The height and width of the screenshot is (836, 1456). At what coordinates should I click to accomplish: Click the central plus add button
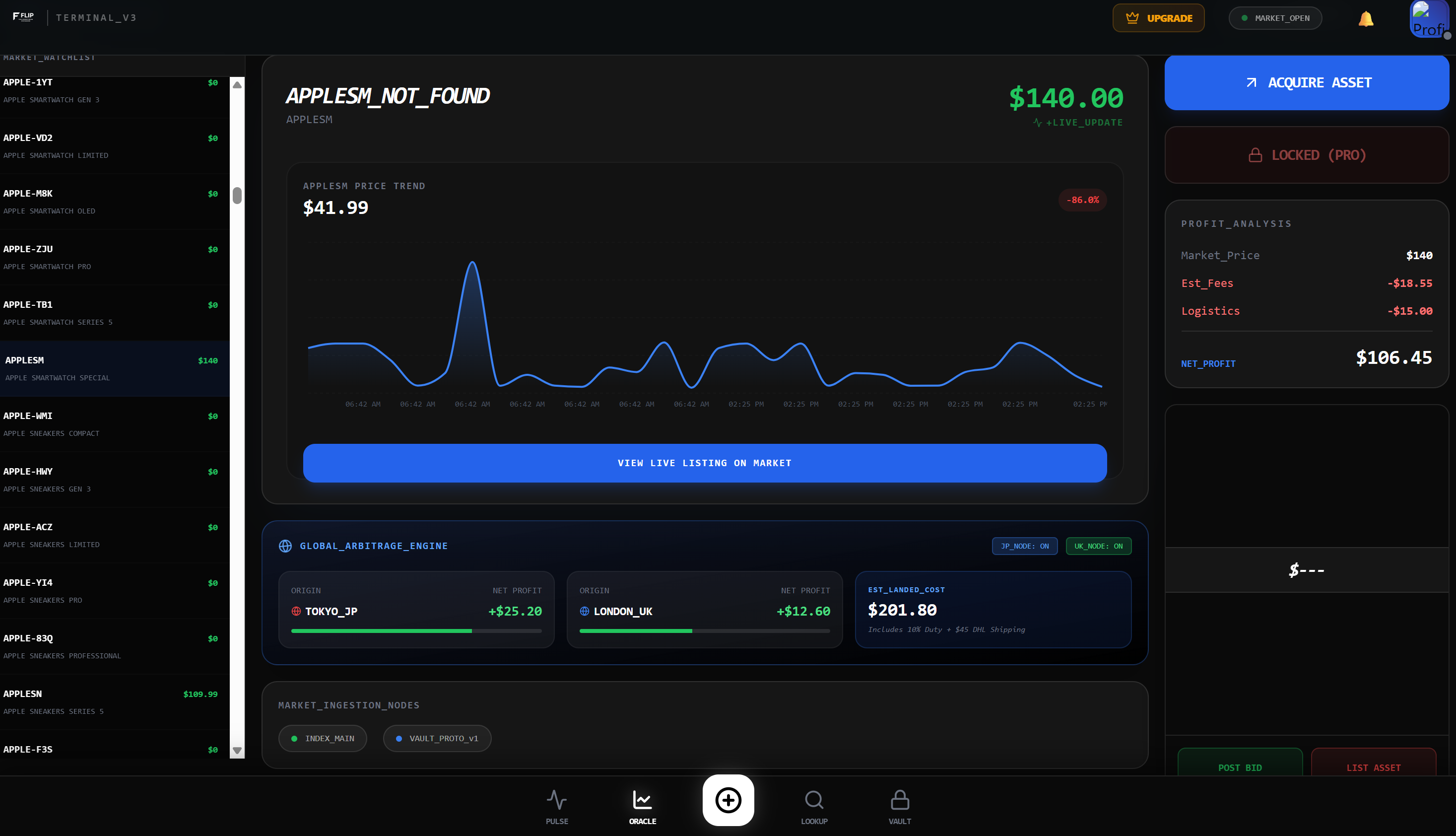(728, 799)
